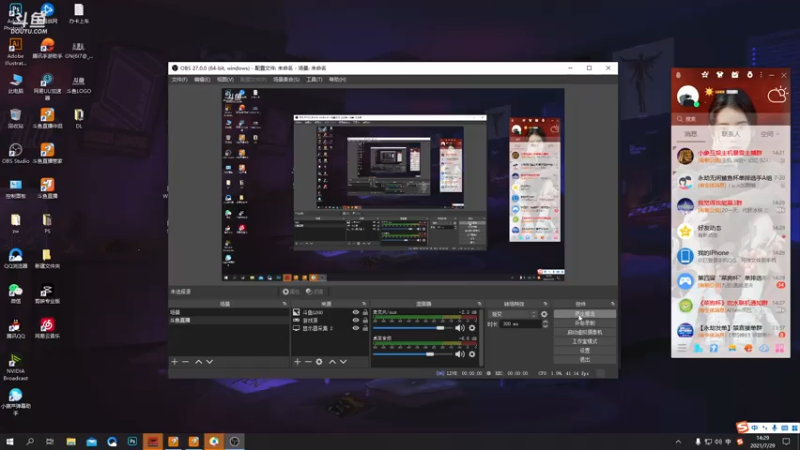Image resolution: width=800 pixels, height=450 pixels.
Task: Toggle lock on 显示器采集 2 source
Action: point(365,329)
